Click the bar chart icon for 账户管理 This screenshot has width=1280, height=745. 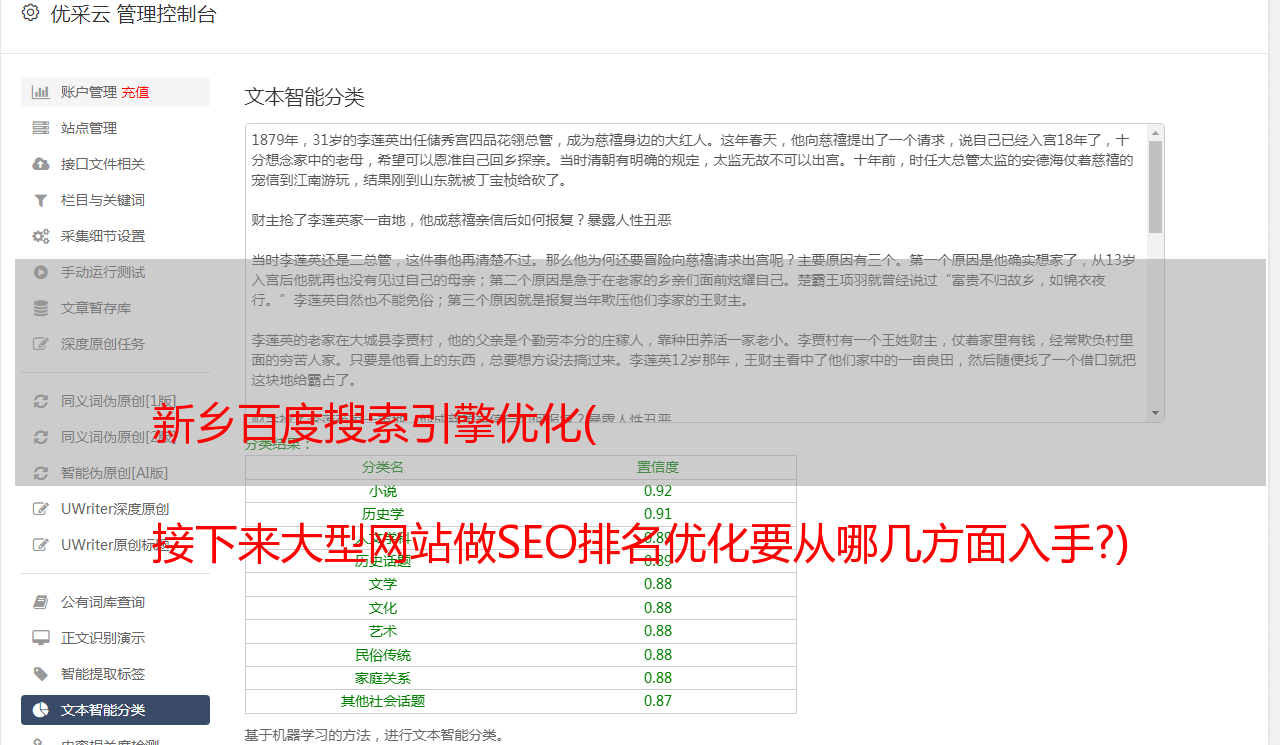click(x=41, y=92)
